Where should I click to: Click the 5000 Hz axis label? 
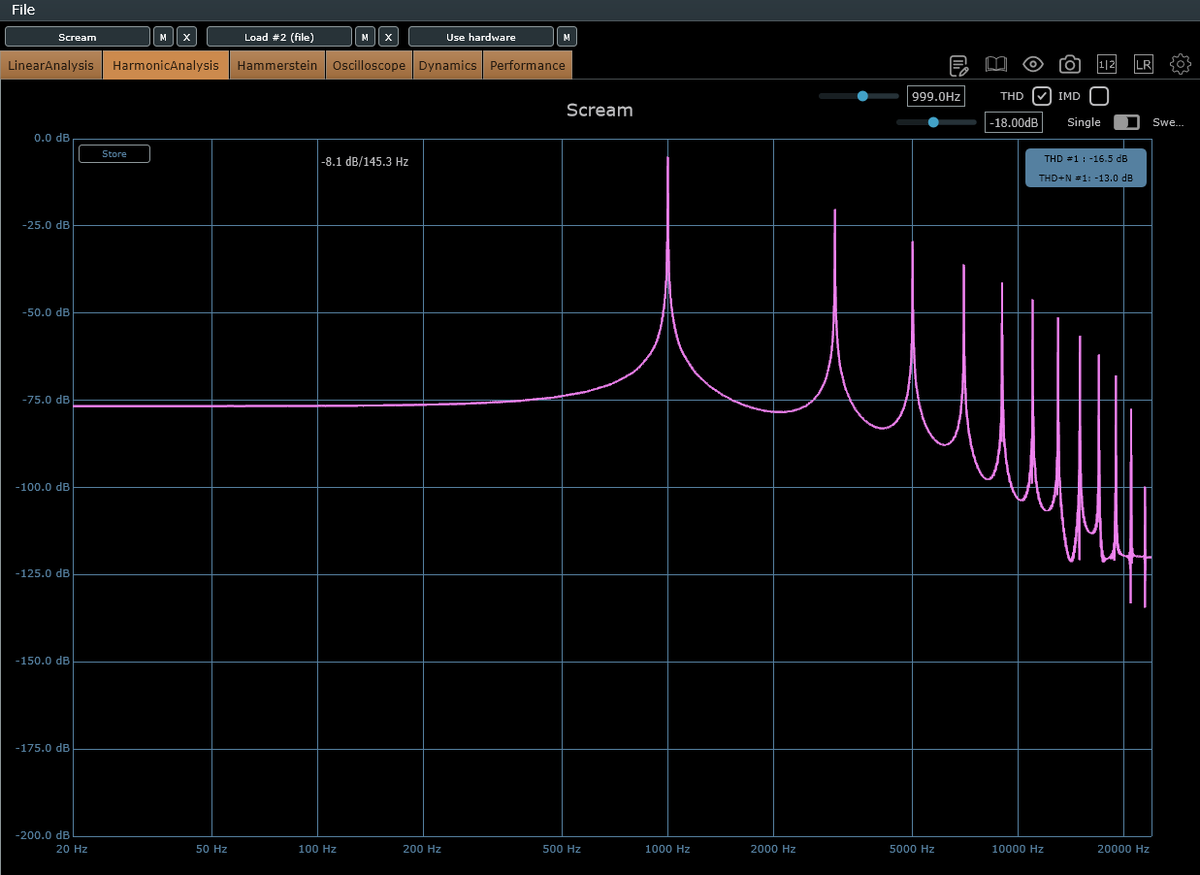point(912,849)
